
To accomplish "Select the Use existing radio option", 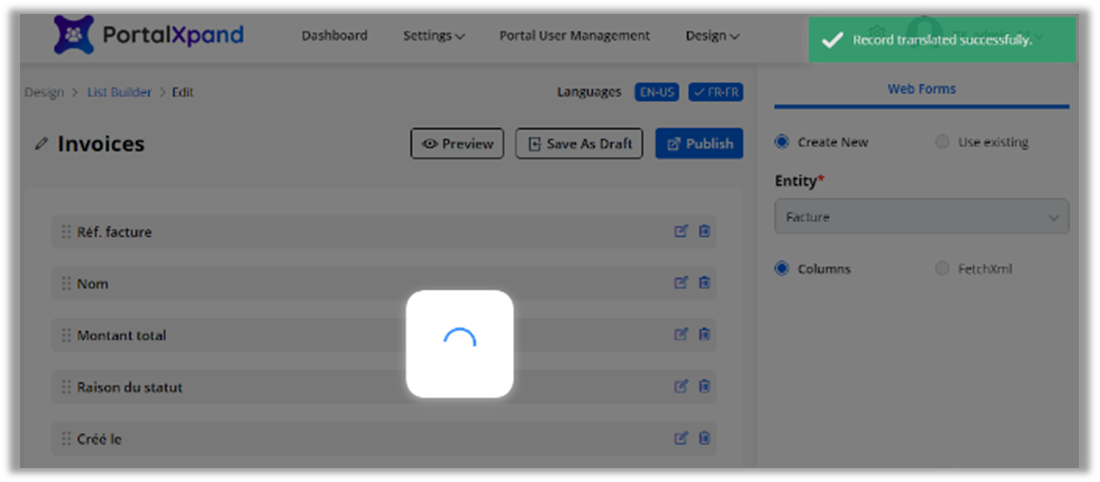I will [942, 142].
